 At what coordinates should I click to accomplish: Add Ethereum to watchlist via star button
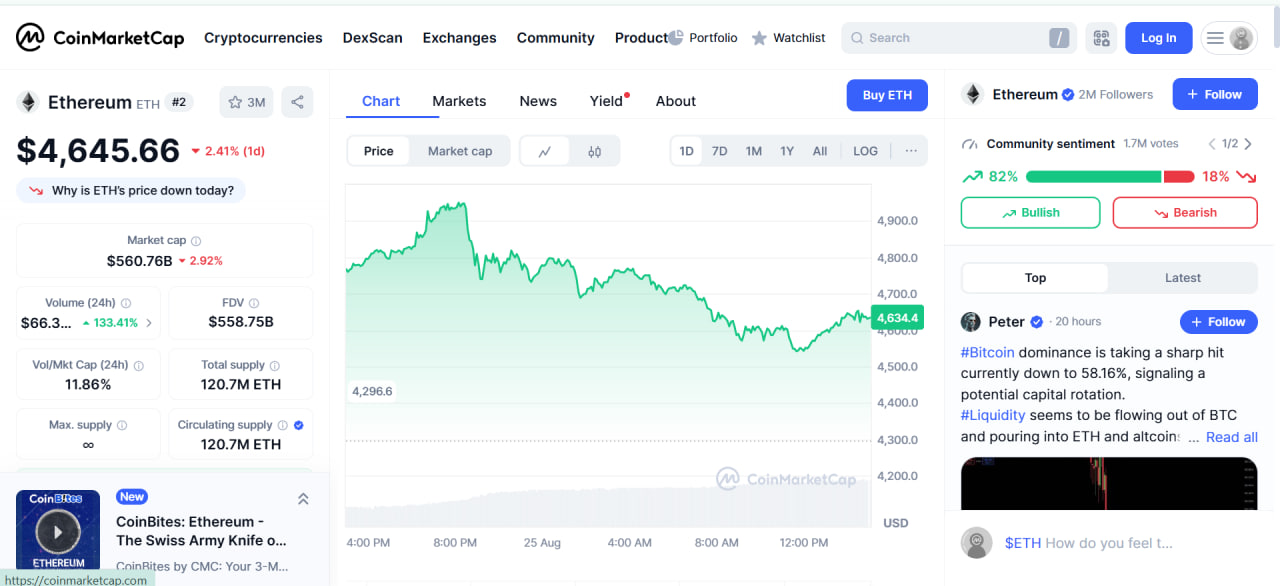click(246, 102)
